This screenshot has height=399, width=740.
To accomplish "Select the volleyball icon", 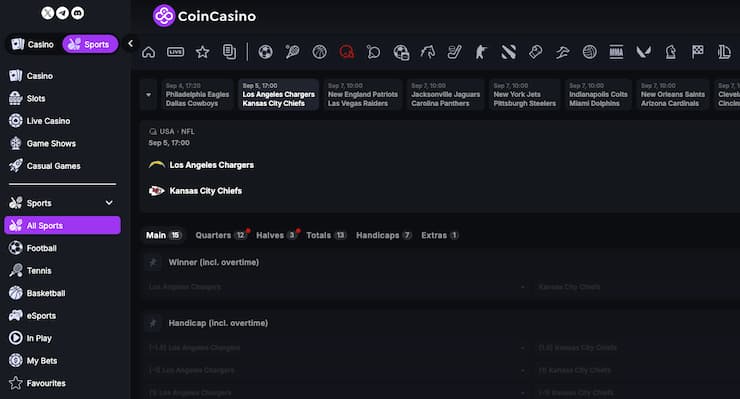I will (589, 52).
